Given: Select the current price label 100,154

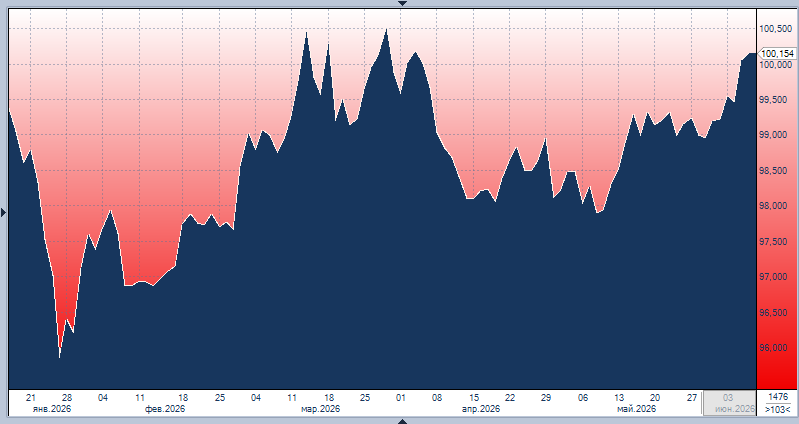Looking at the screenshot, I should click(777, 54).
